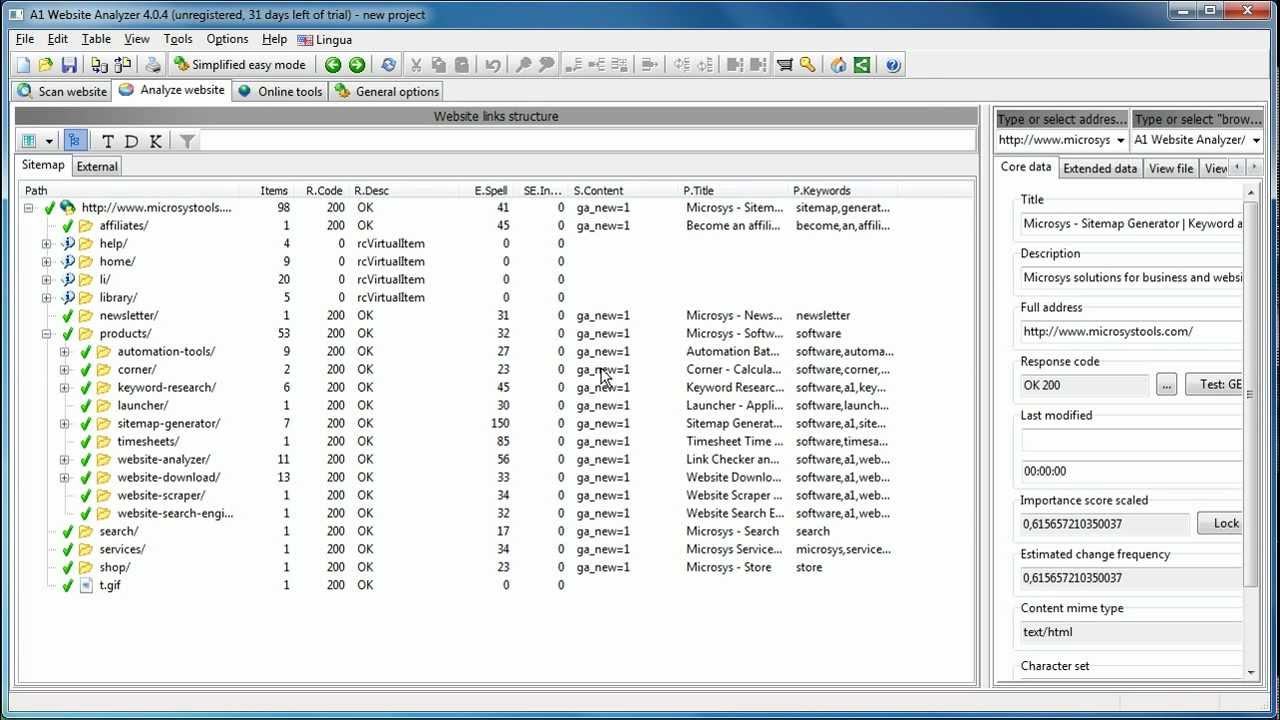1280x720 pixels.
Task: Toggle Simplified easy mode
Action: (240, 65)
